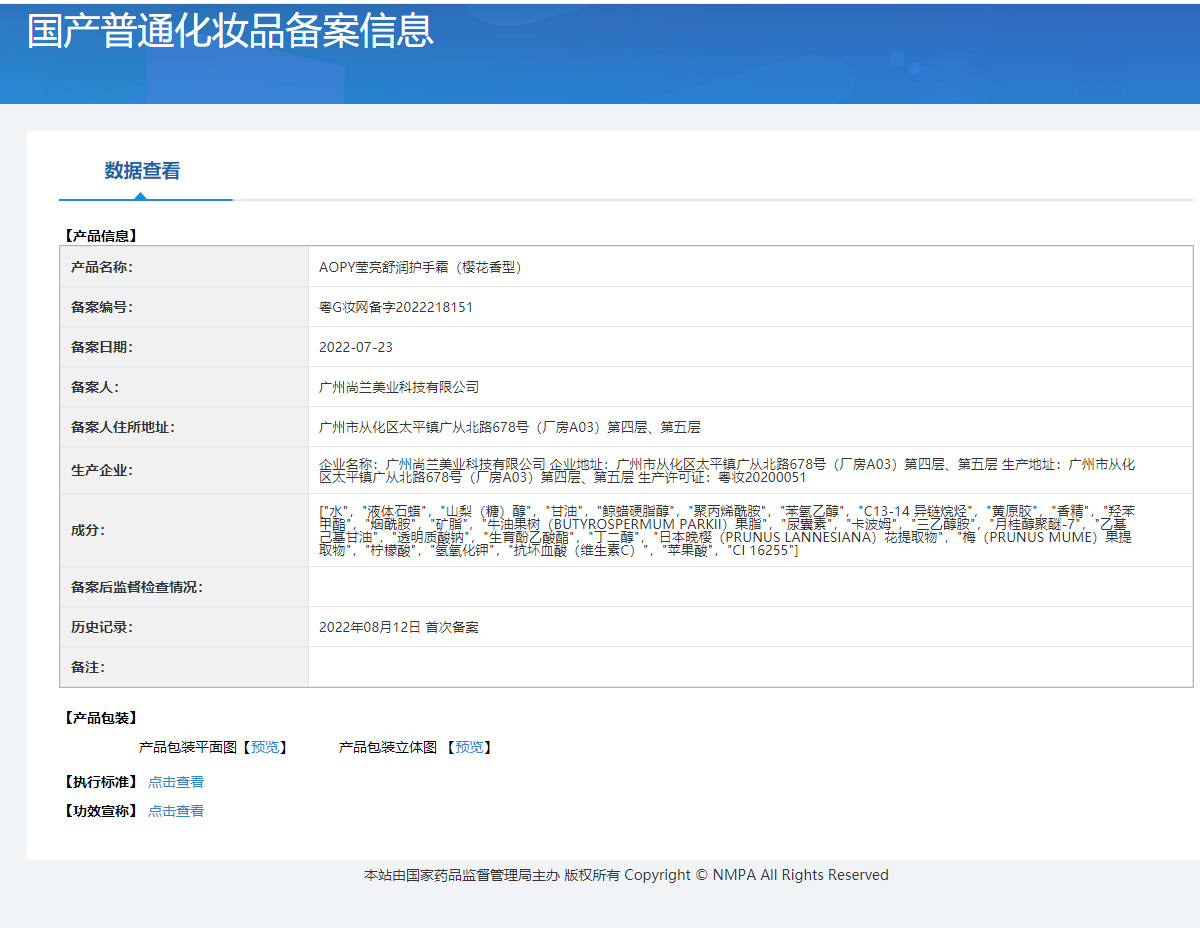
Task: Select product name AOPY莹亮舒润护手霜（樱花香型）
Action: click(x=420, y=267)
